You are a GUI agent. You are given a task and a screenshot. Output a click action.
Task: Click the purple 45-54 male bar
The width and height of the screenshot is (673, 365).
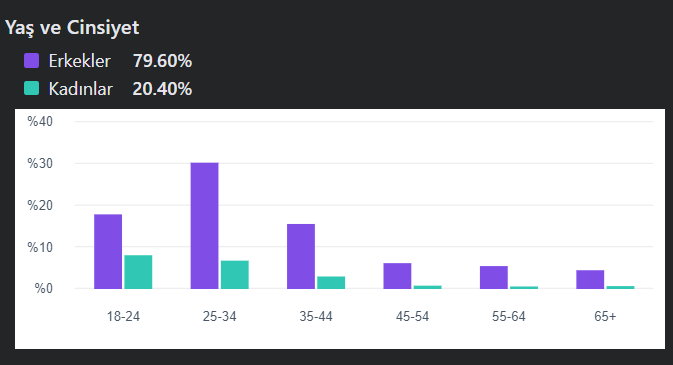tap(397, 276)
